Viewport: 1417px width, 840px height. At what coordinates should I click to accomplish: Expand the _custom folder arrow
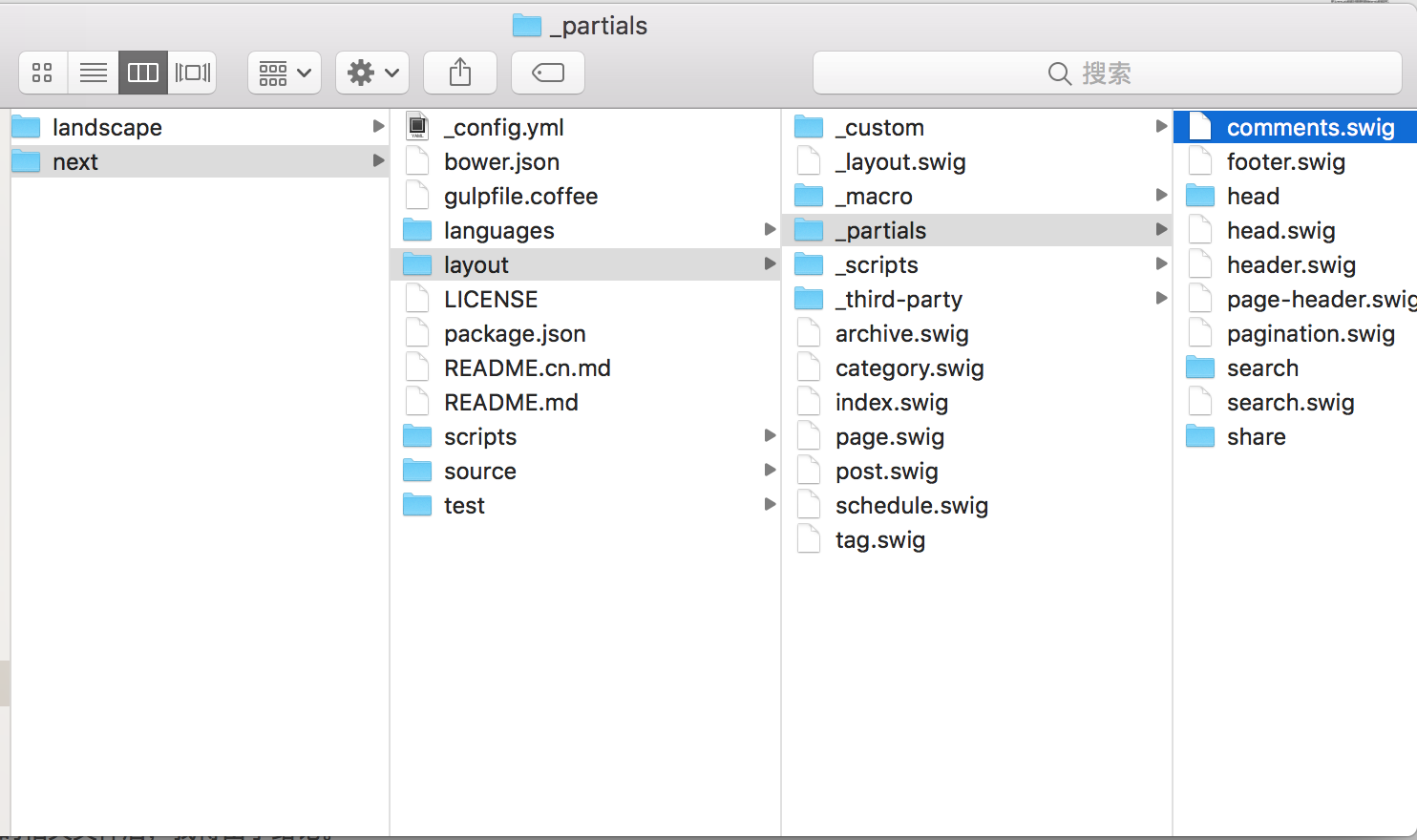click(1161, 126)
